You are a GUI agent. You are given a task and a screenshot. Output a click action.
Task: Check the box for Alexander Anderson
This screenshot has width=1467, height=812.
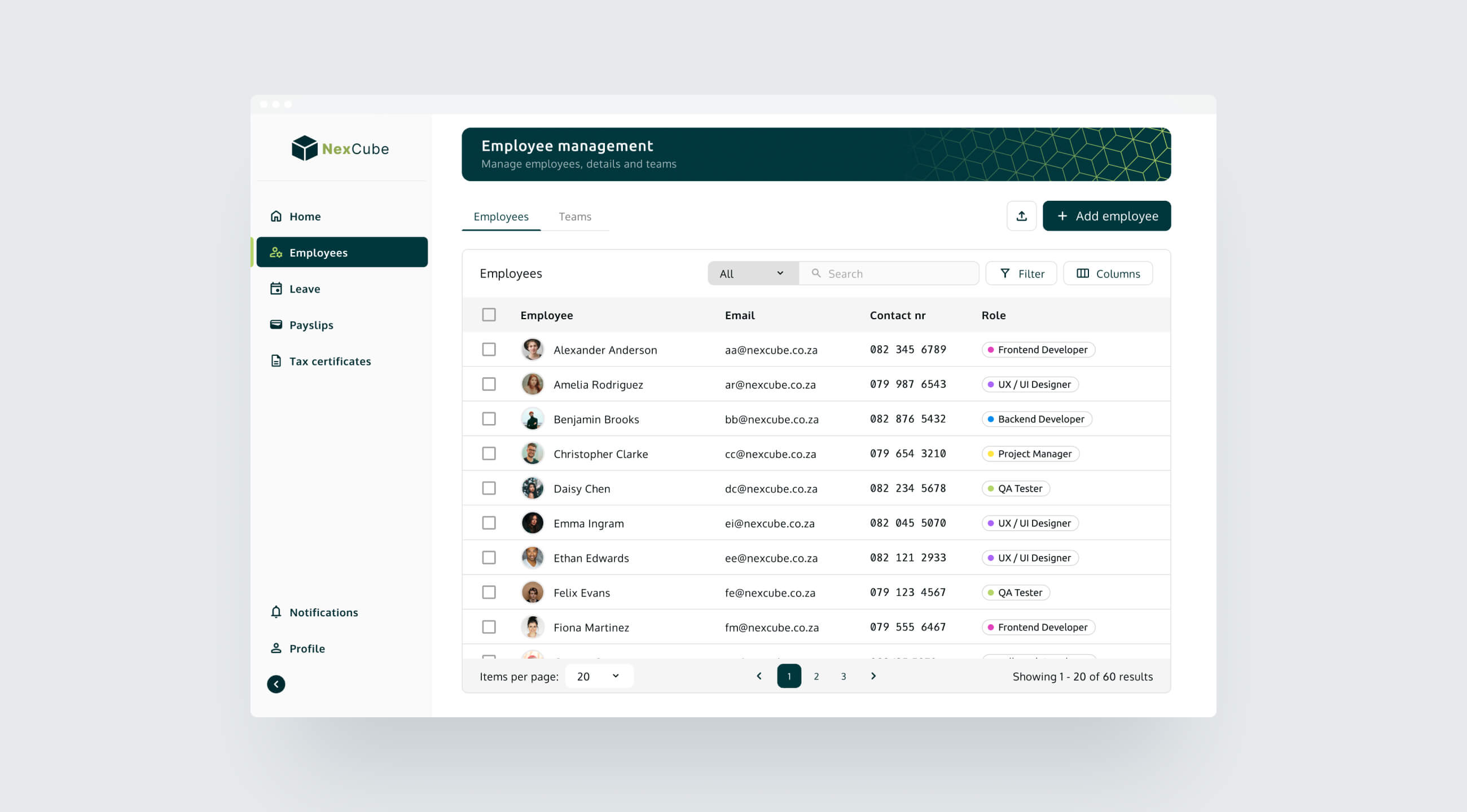click(x=489, y=350)
